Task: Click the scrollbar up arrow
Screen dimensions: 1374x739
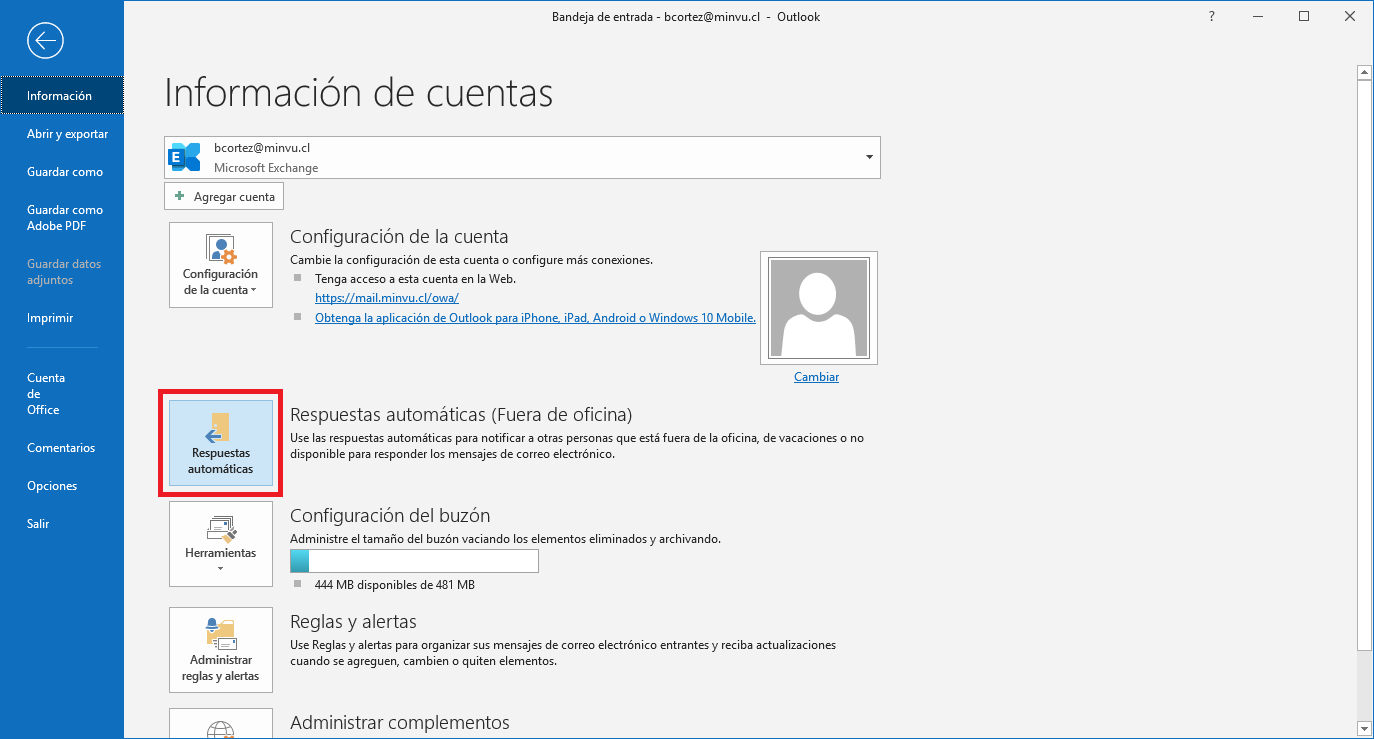Action: [x=1363, y=73]
